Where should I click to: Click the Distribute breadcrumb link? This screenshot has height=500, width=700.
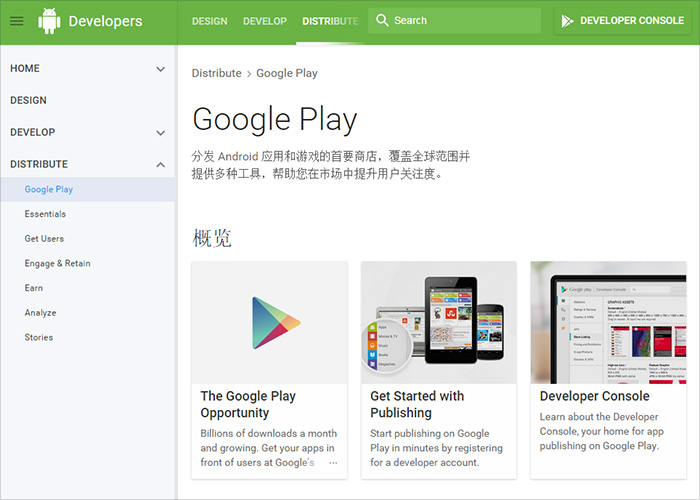coord(217,73)
